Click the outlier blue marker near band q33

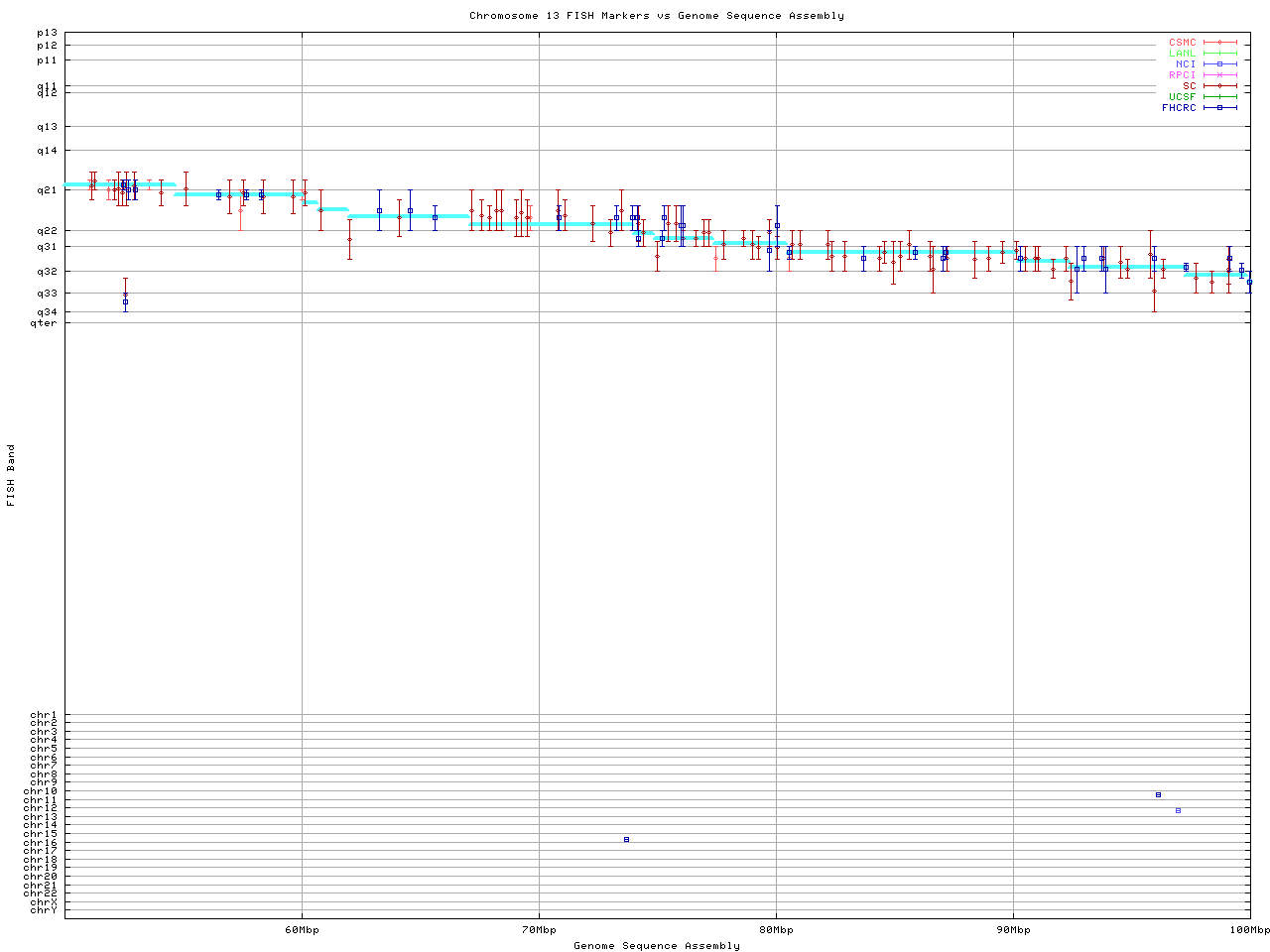click(x=125, y=301)
